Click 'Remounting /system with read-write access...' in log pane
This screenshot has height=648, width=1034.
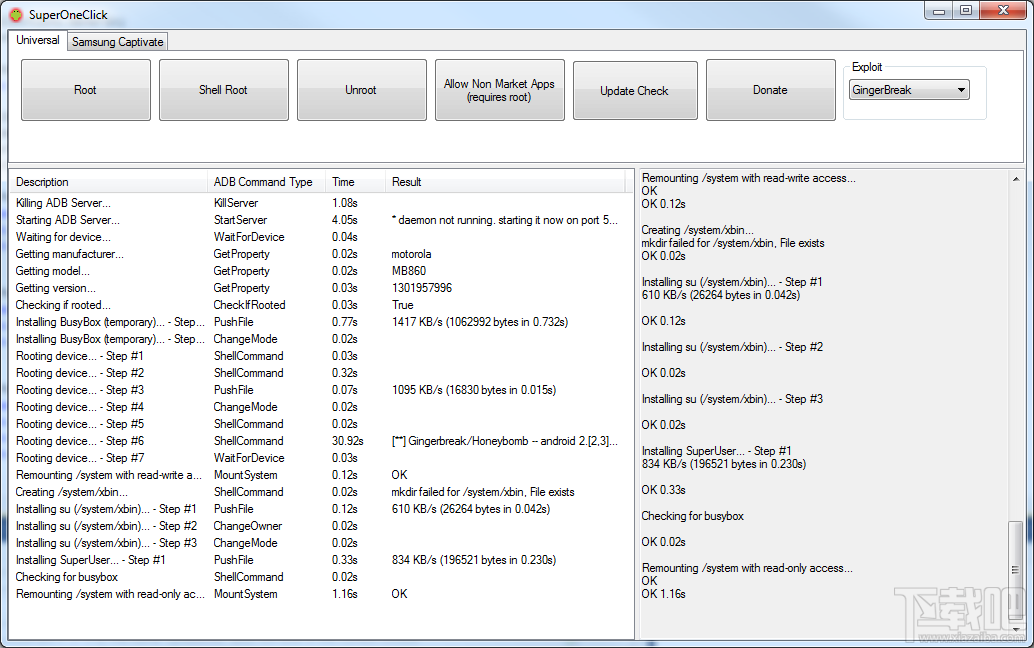coord(748,178)
